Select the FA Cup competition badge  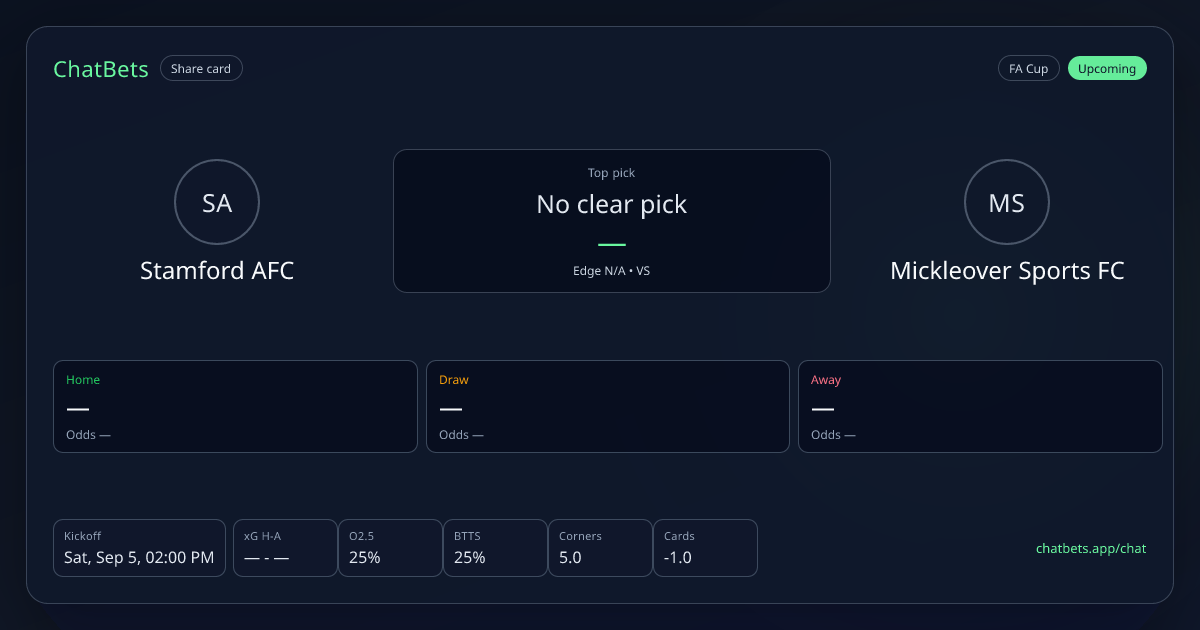pyautogui.click(x=1028, y=69)
